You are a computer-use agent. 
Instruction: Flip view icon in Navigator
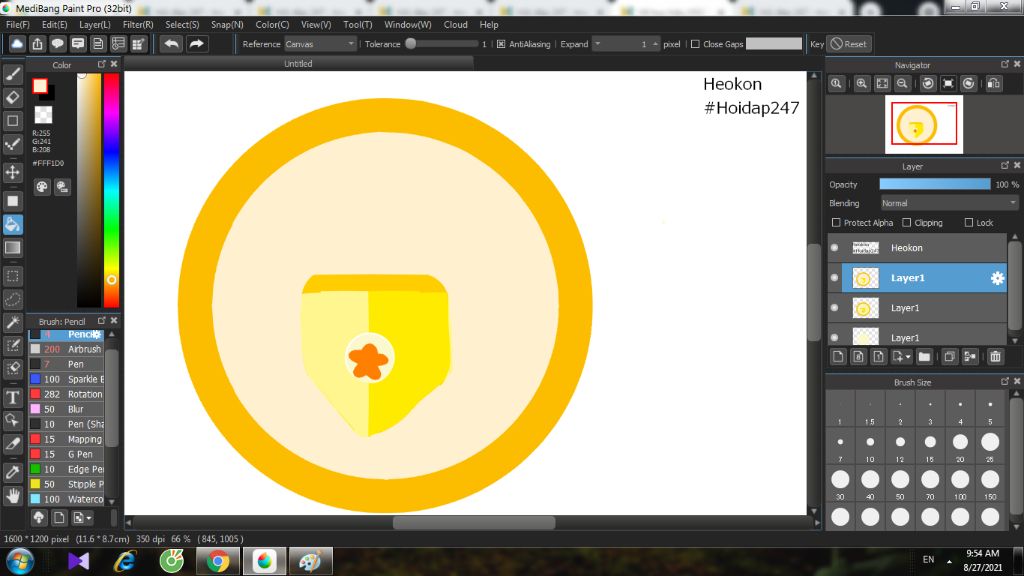[994, 84]
